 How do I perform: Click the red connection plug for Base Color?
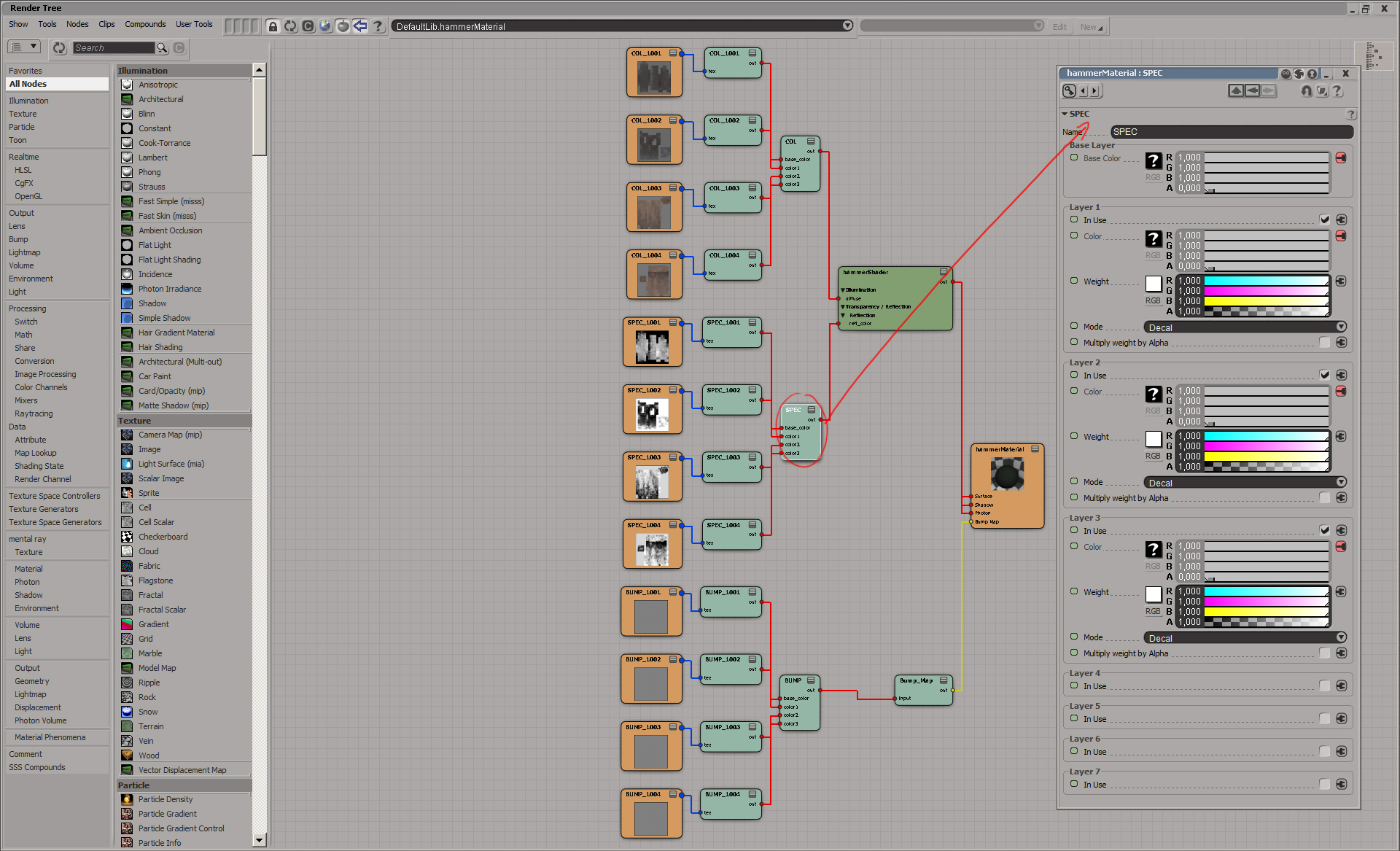tap(1341, 158)
